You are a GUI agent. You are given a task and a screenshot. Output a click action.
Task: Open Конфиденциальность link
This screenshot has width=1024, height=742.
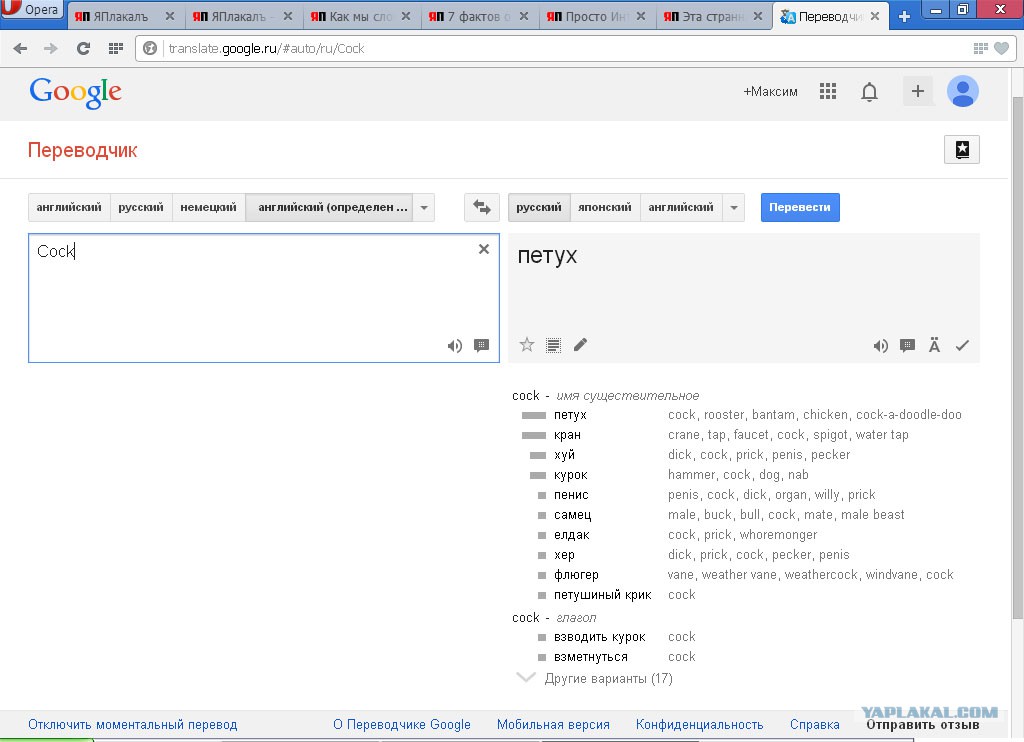click(x=699, y=724)
